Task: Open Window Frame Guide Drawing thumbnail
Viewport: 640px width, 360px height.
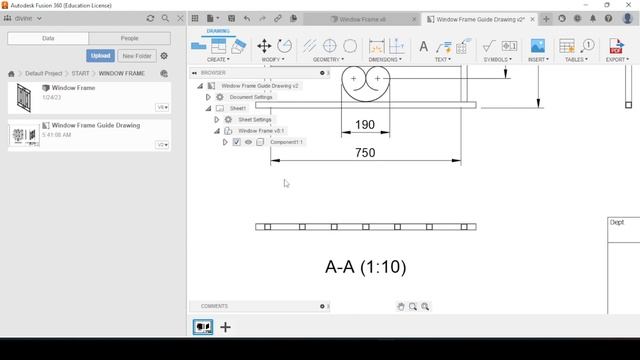Action: tap(24, 136)
